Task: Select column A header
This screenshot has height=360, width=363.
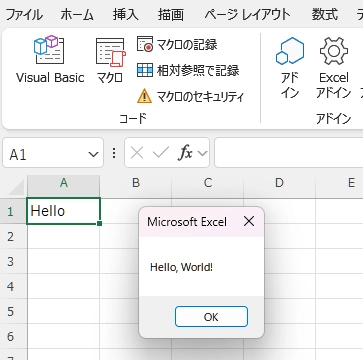Action: tap(63, 183)
